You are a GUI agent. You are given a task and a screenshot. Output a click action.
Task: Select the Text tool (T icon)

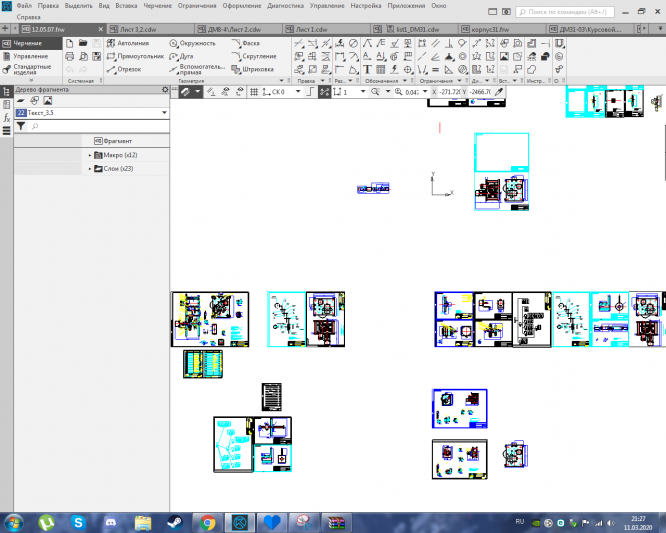coord(367,69)
